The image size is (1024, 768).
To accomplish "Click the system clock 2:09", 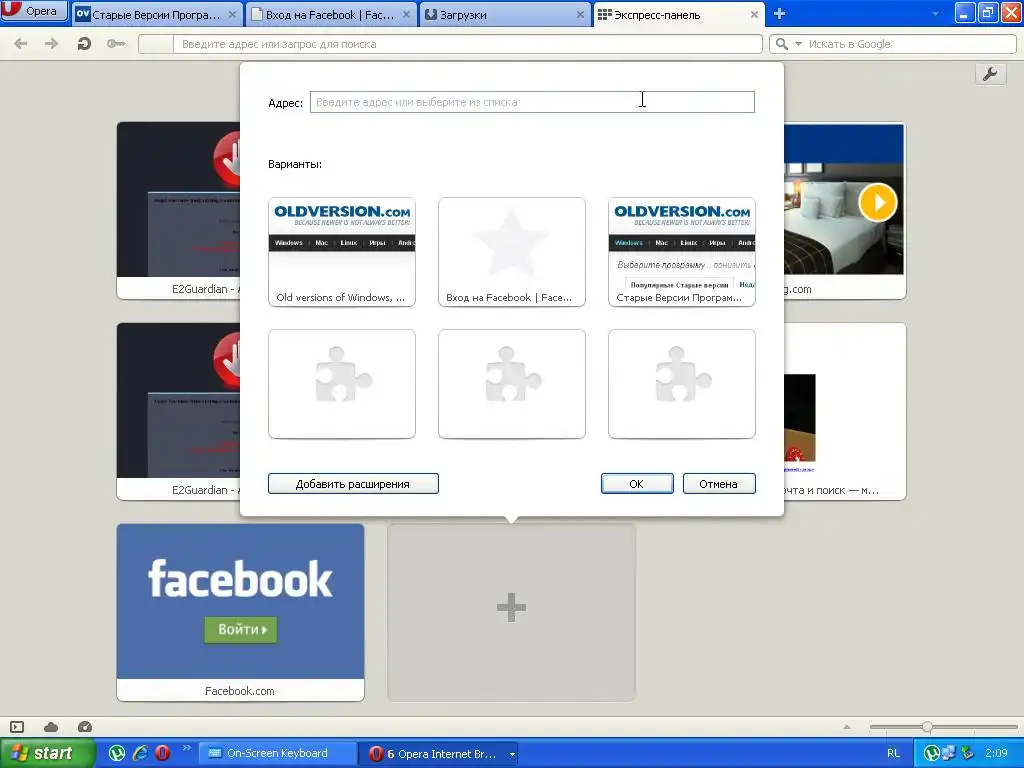I will [x=997, y=754].
